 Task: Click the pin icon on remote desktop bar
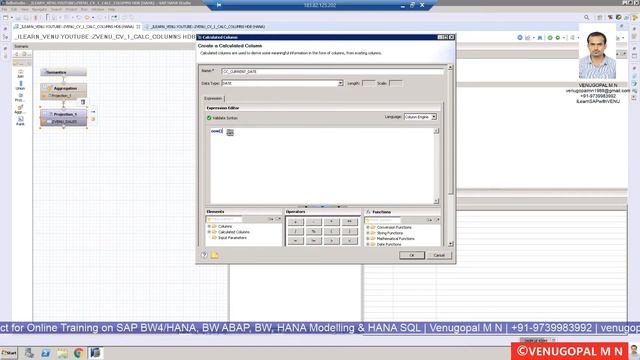[x=219, y=5]
